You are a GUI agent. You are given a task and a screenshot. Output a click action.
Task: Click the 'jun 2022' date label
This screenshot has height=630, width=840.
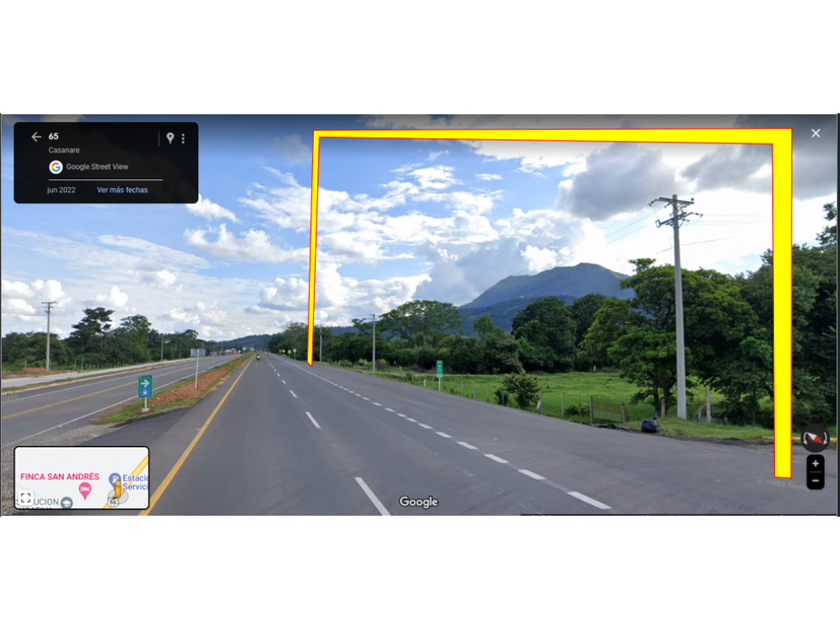coord(61,190)
